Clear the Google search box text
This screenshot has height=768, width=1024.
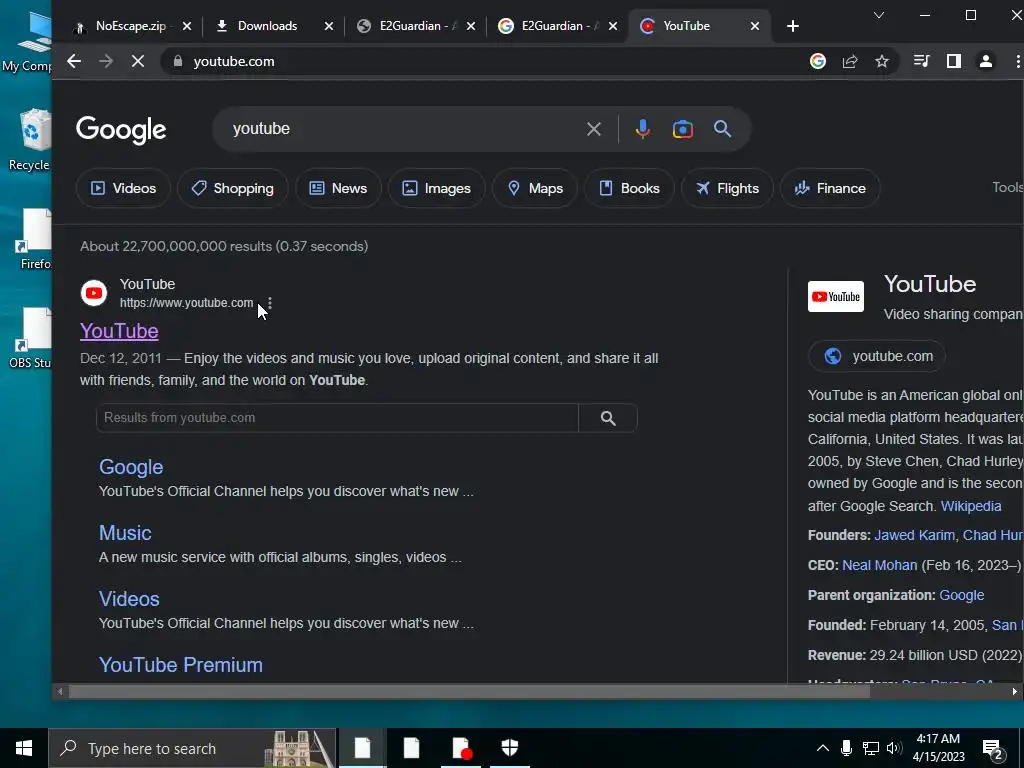point(594,129)
